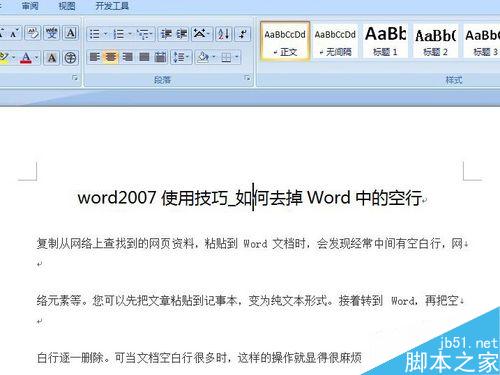Apply the 无间隔 style
500x375 pixels.
pos(335,41)
